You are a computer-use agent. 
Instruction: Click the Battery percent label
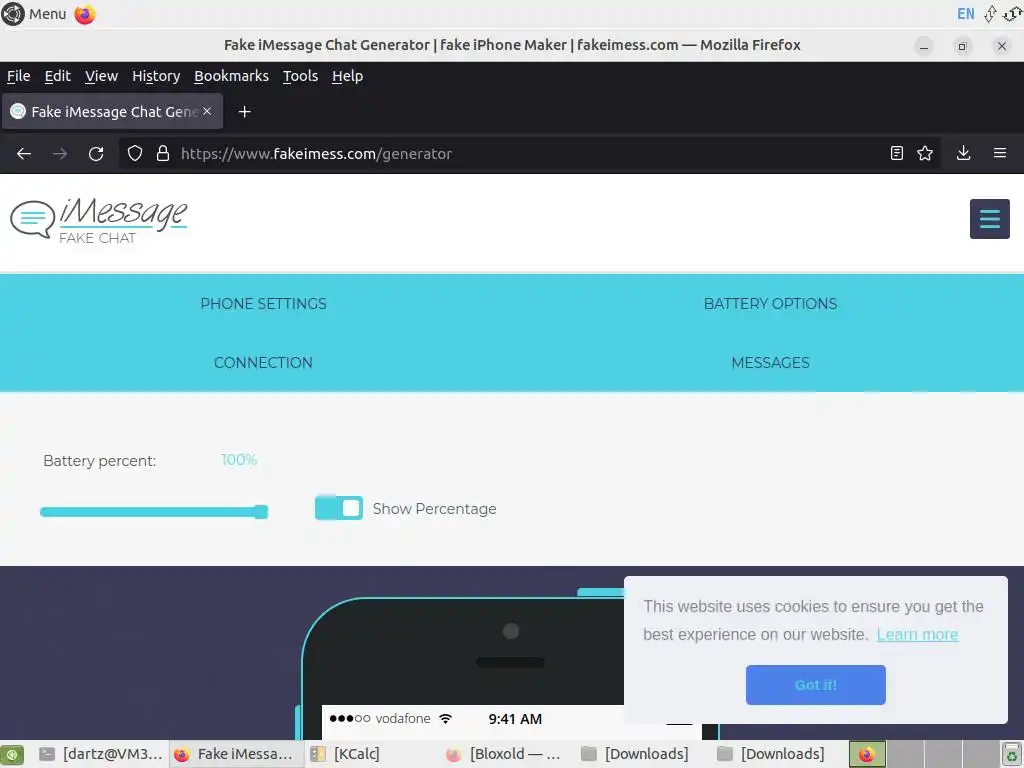tap(100, 461)
